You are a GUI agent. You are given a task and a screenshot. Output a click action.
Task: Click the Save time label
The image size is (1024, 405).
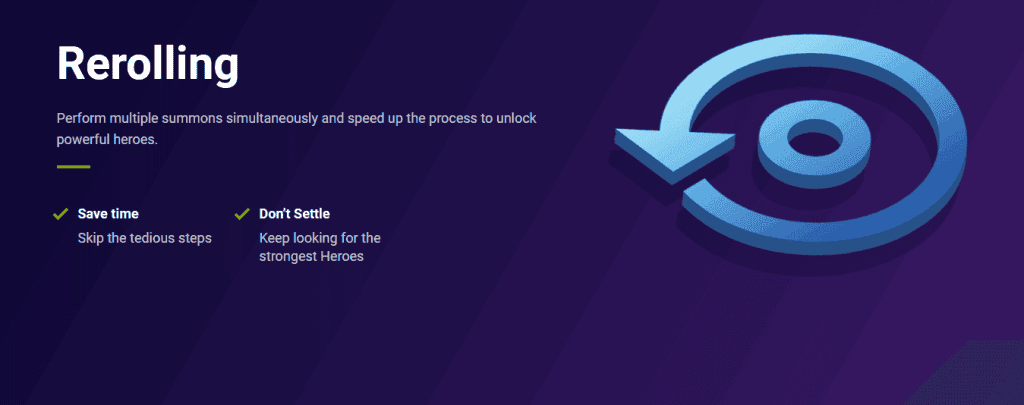[108, 214]
